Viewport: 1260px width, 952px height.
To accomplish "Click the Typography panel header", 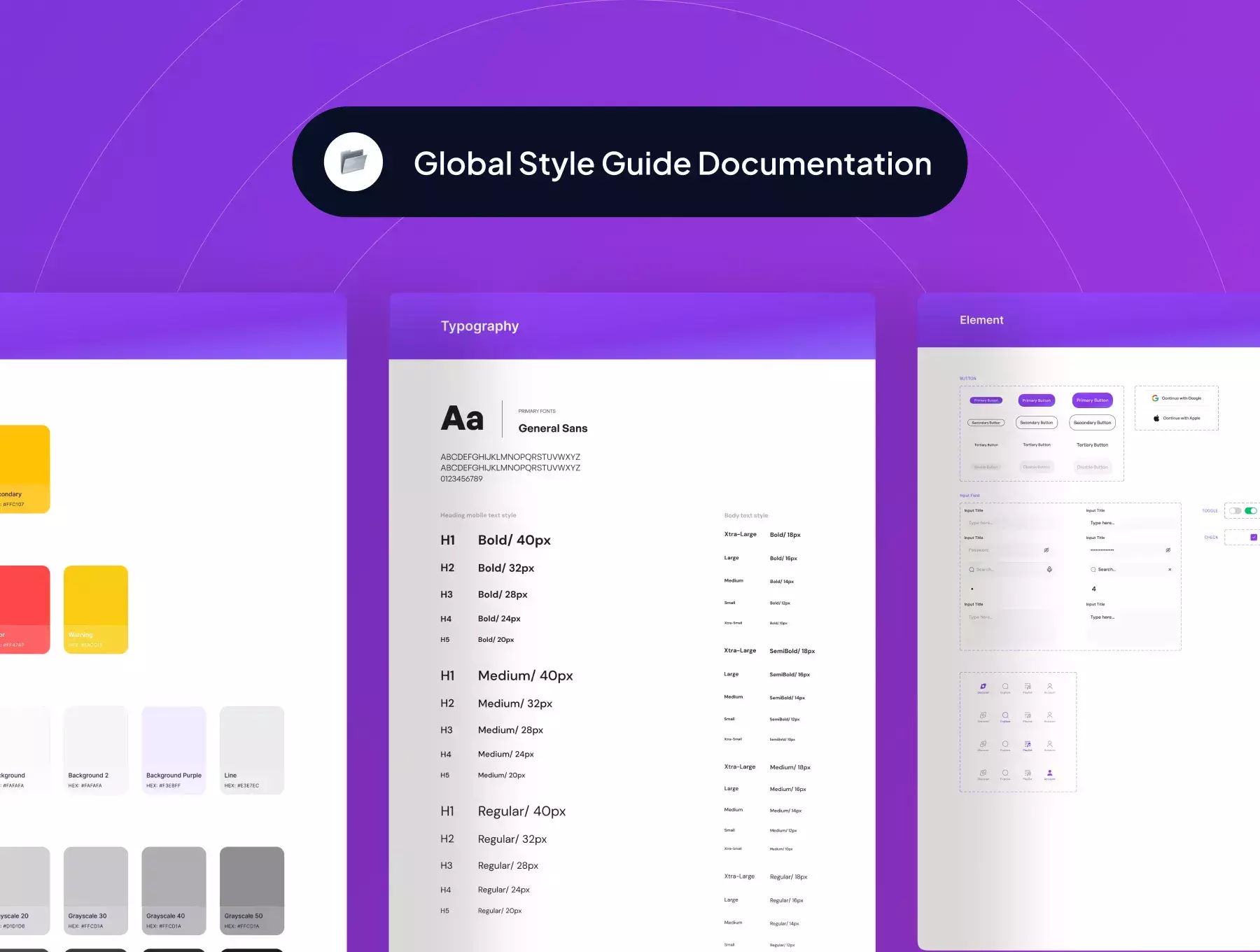I will [479, 326].
